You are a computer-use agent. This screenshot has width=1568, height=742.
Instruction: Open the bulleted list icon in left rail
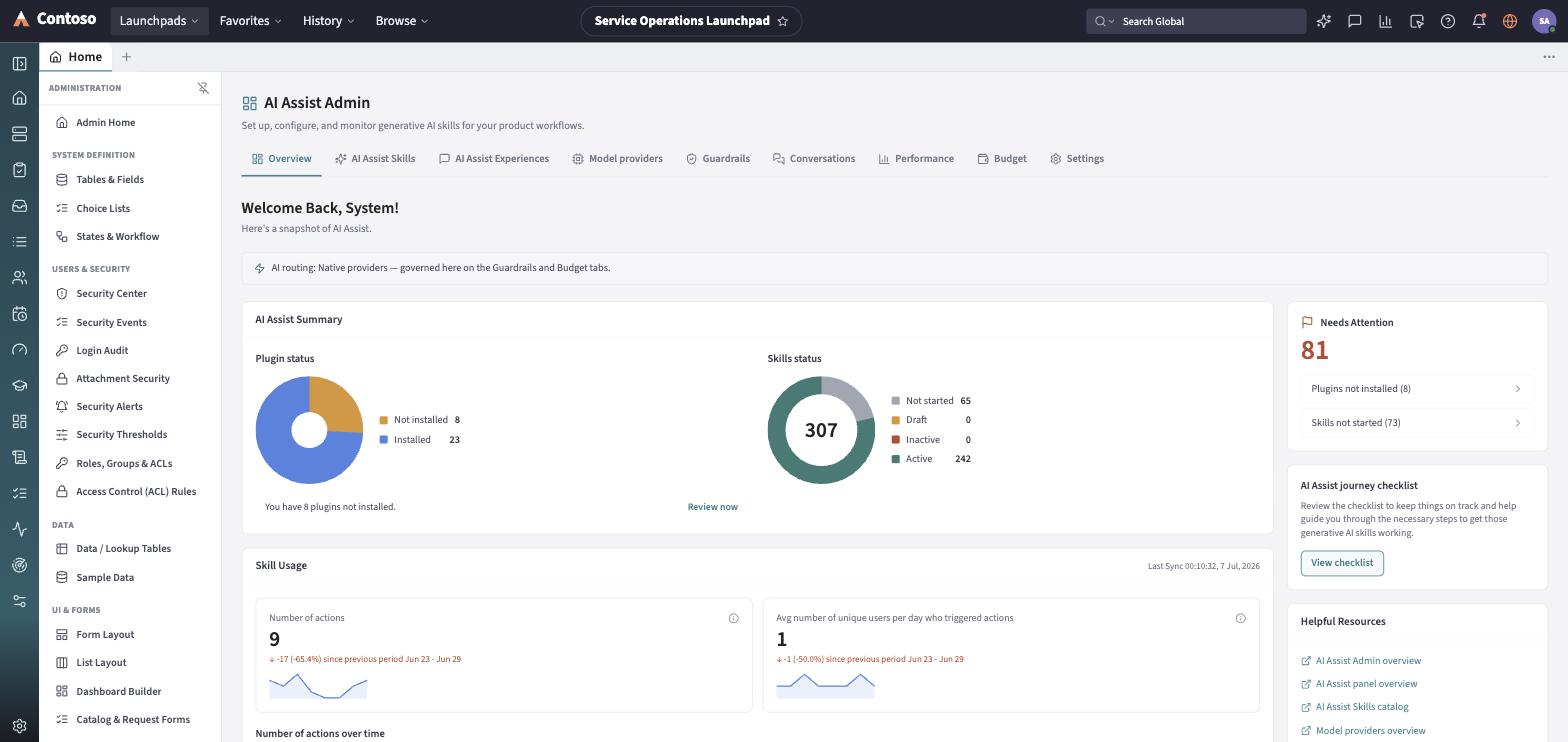click(19, 242)
